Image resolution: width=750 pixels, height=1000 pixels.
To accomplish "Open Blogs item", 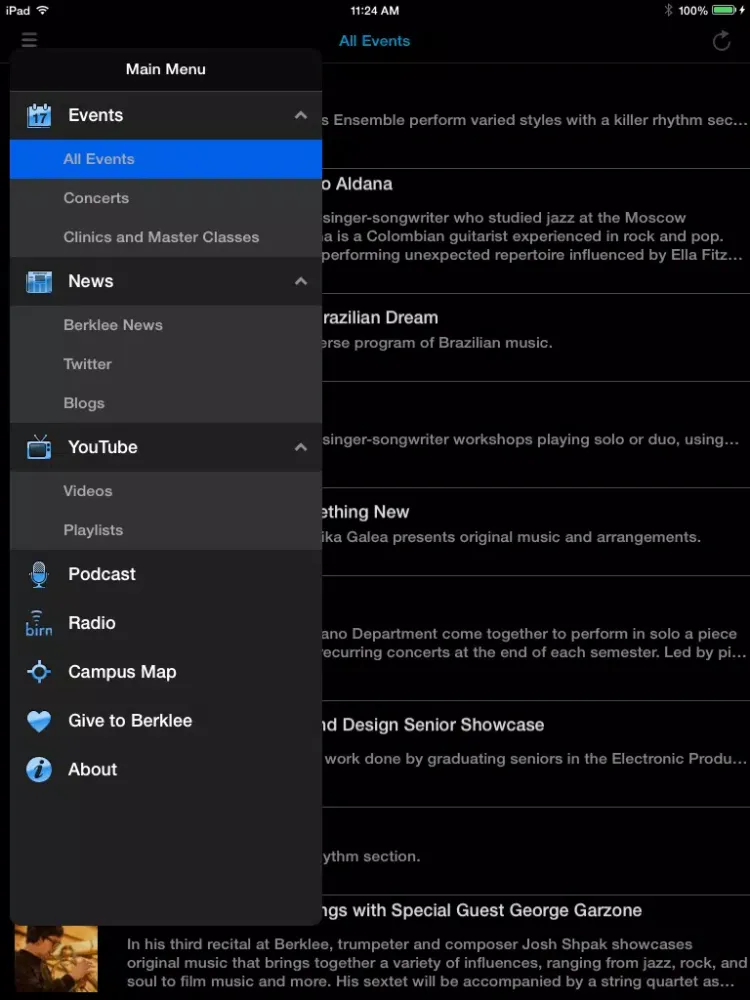I will pyautogui.click(x=166, y=403).
